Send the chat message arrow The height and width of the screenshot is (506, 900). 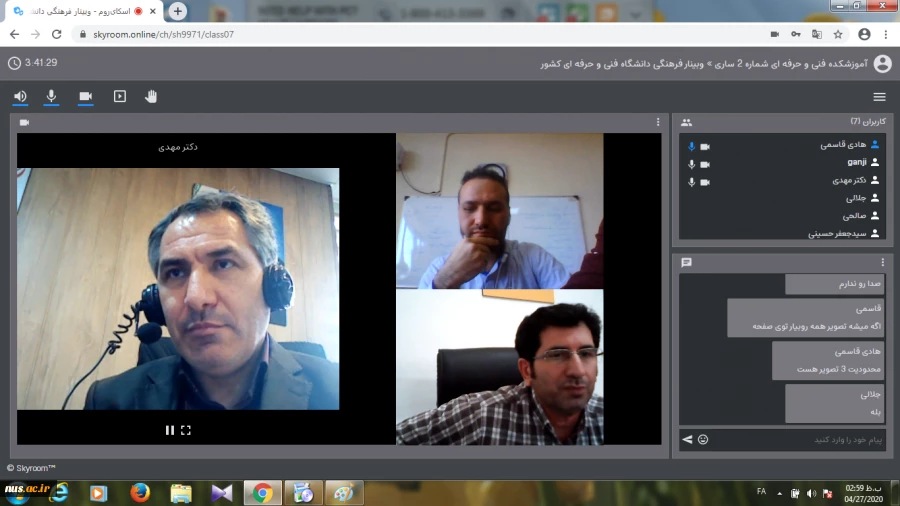(x=687, y=439)
